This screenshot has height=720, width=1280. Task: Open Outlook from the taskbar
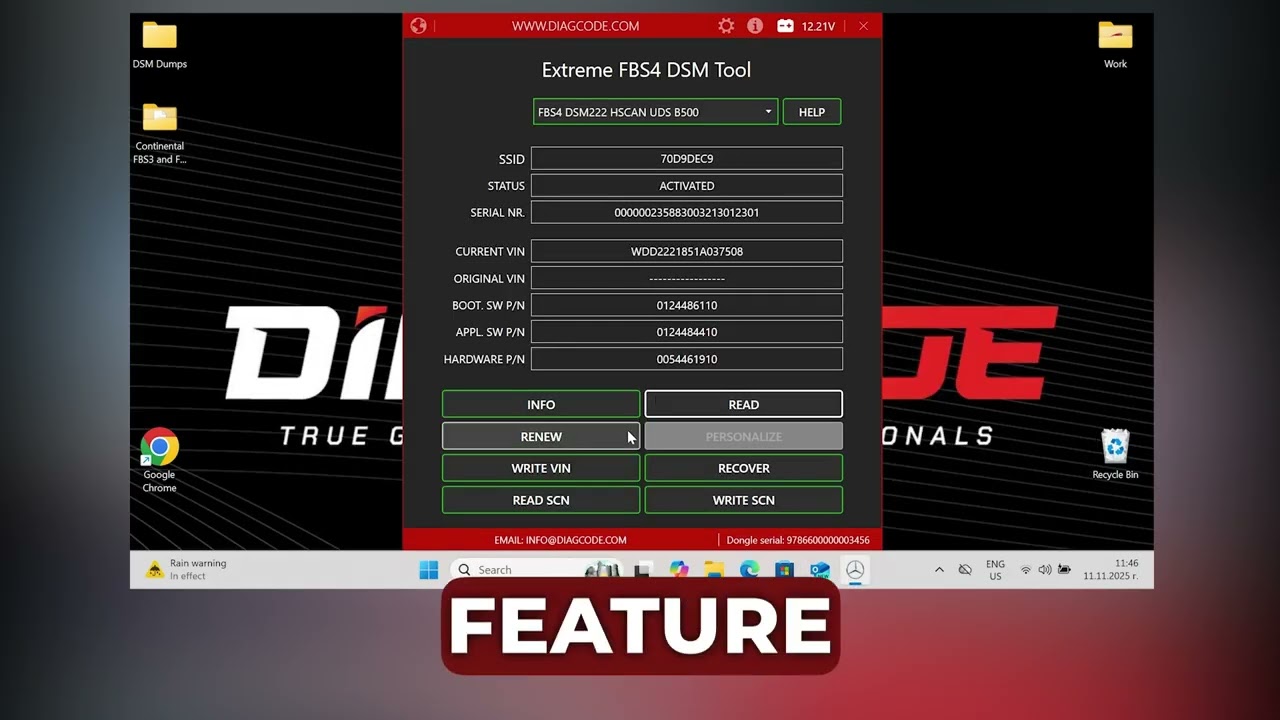(x=820, y=570)
